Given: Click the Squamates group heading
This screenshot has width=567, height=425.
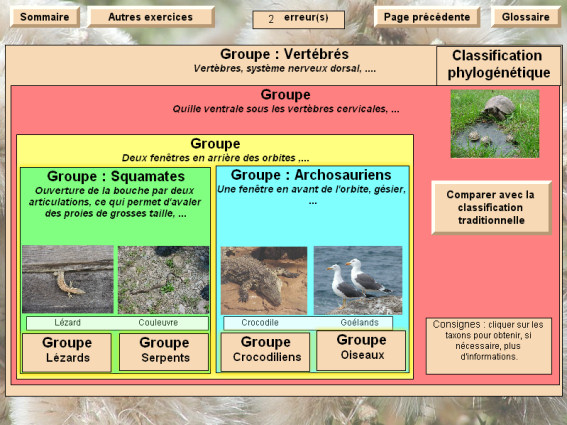Looking at the screenshot, I should point(116,177).
